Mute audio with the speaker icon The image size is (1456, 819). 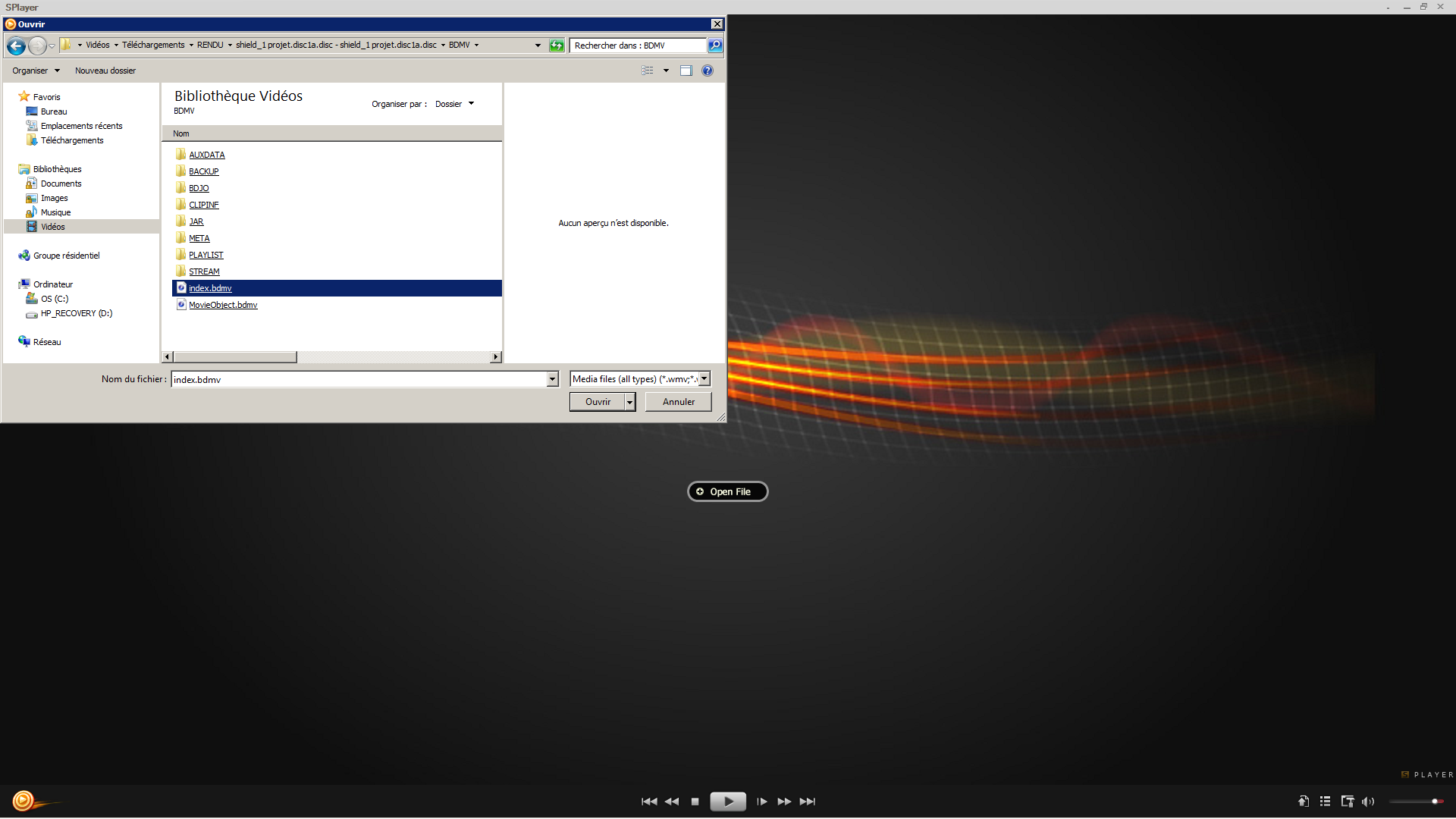point(1368,802)
